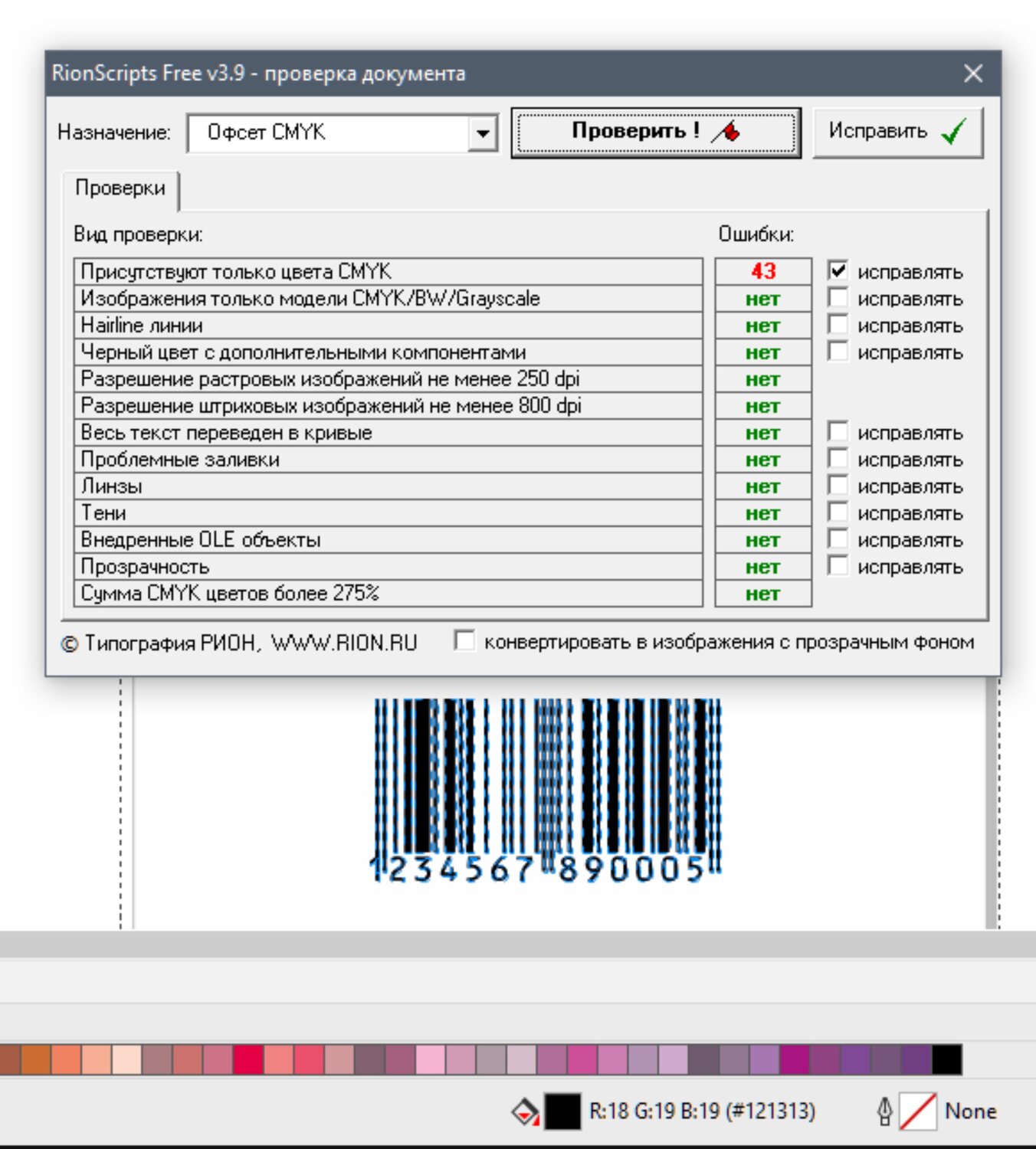This screenshot has width=1036, height=1149.
Task: Tick исправлять for Тени
Action: [838, 512]
